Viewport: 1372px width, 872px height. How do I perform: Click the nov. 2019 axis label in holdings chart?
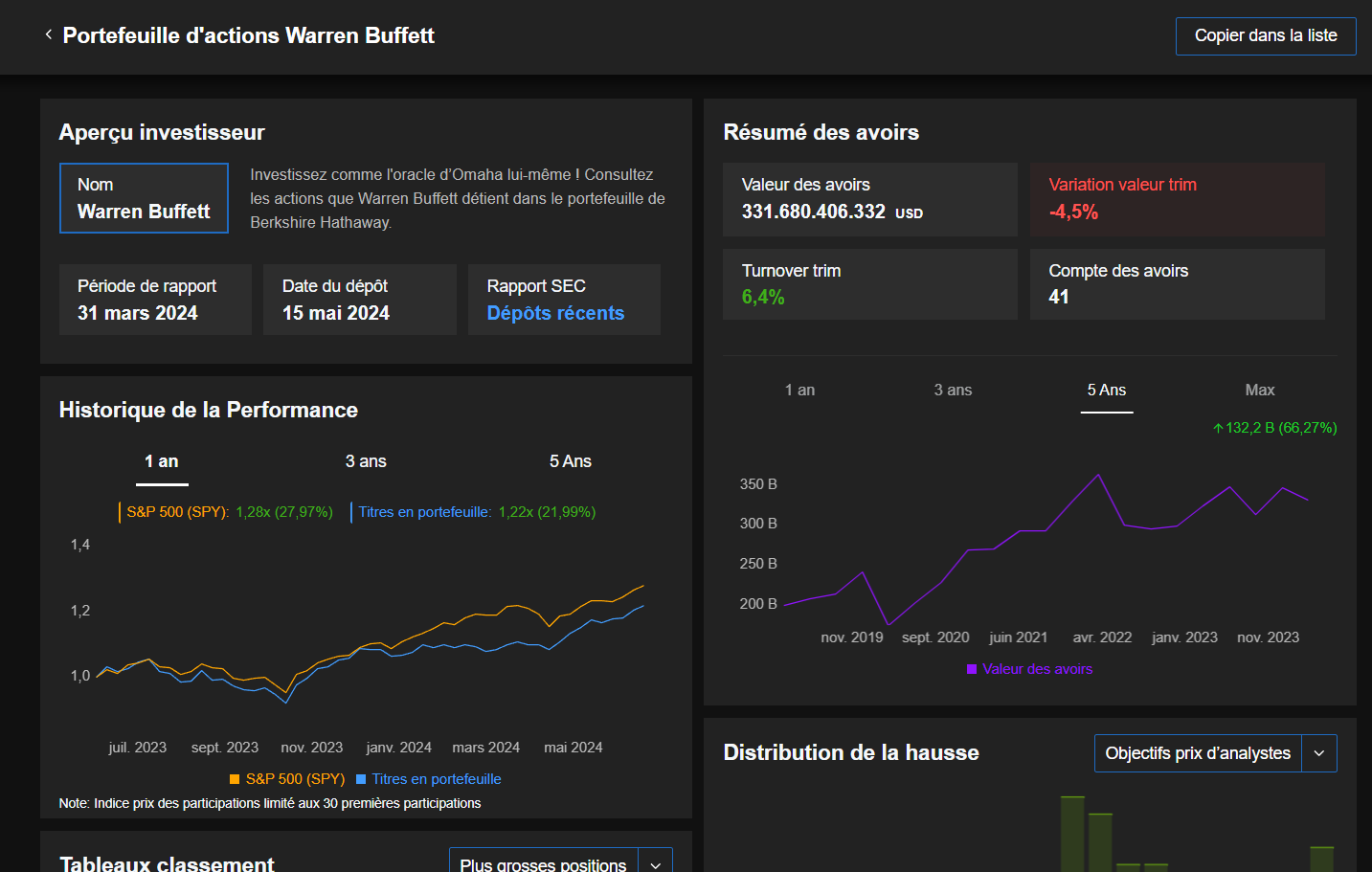tap(852, 637)
